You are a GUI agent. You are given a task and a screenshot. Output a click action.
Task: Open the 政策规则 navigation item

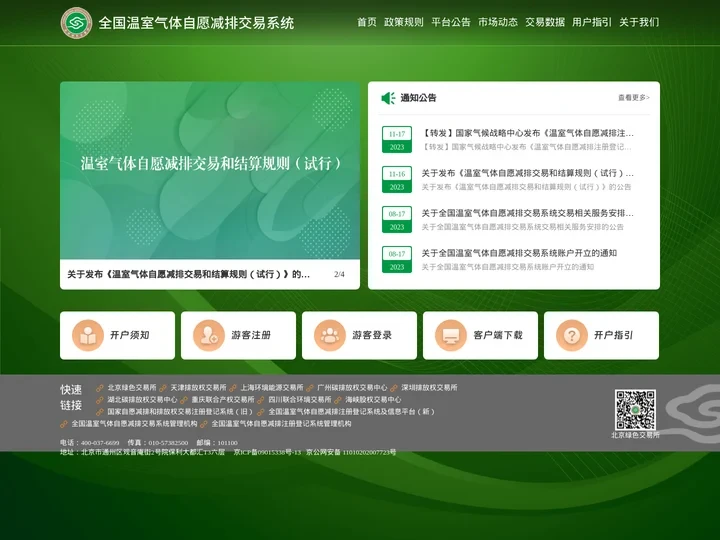pyautogui.click(x=404, y=22)
